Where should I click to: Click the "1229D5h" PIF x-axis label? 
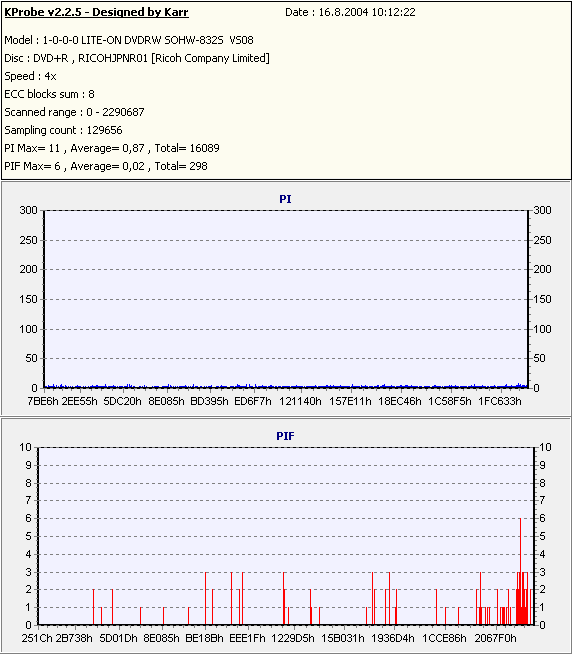coord(293,638)
